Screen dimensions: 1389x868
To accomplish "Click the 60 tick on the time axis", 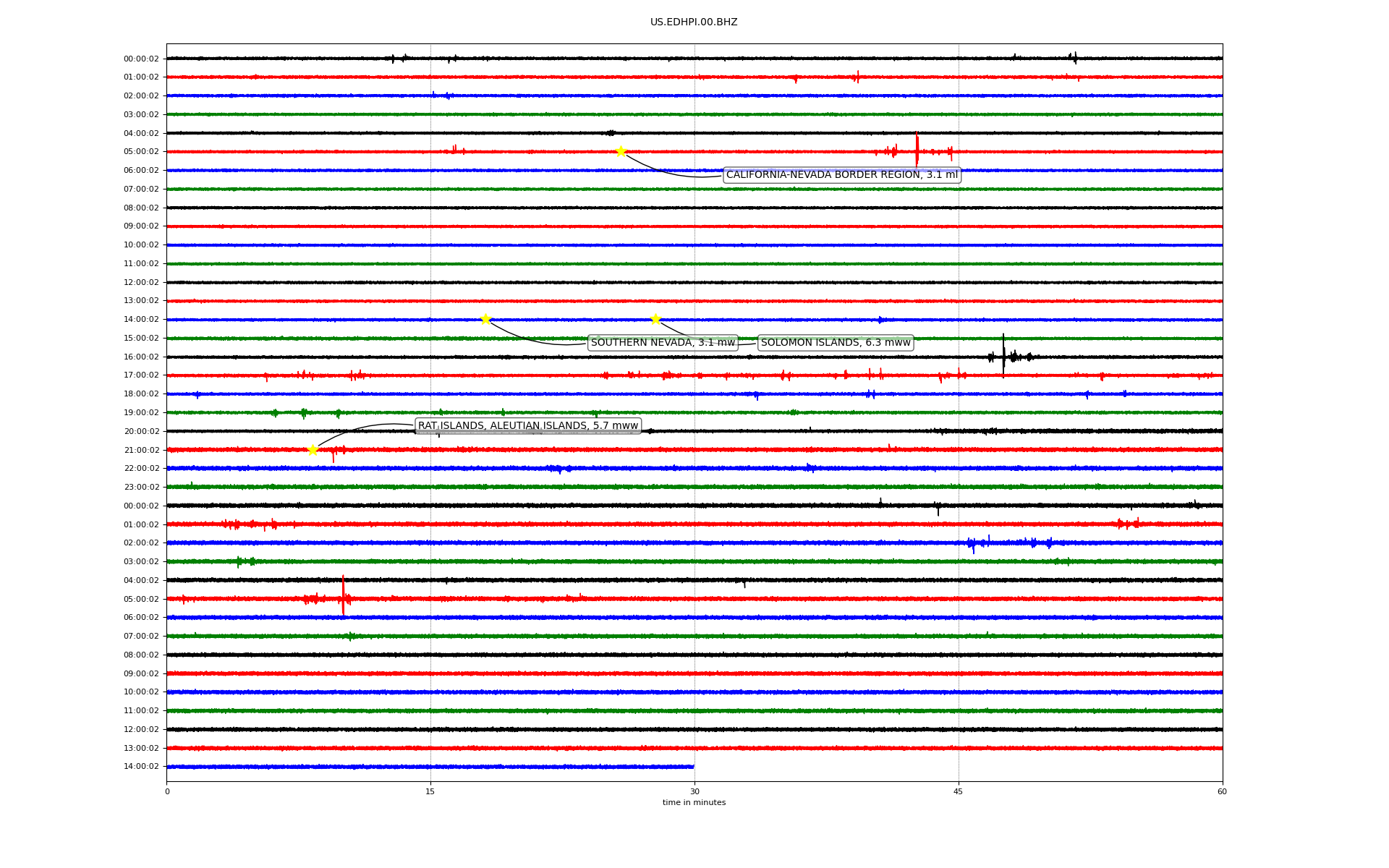I will [x=1222, y=791].
